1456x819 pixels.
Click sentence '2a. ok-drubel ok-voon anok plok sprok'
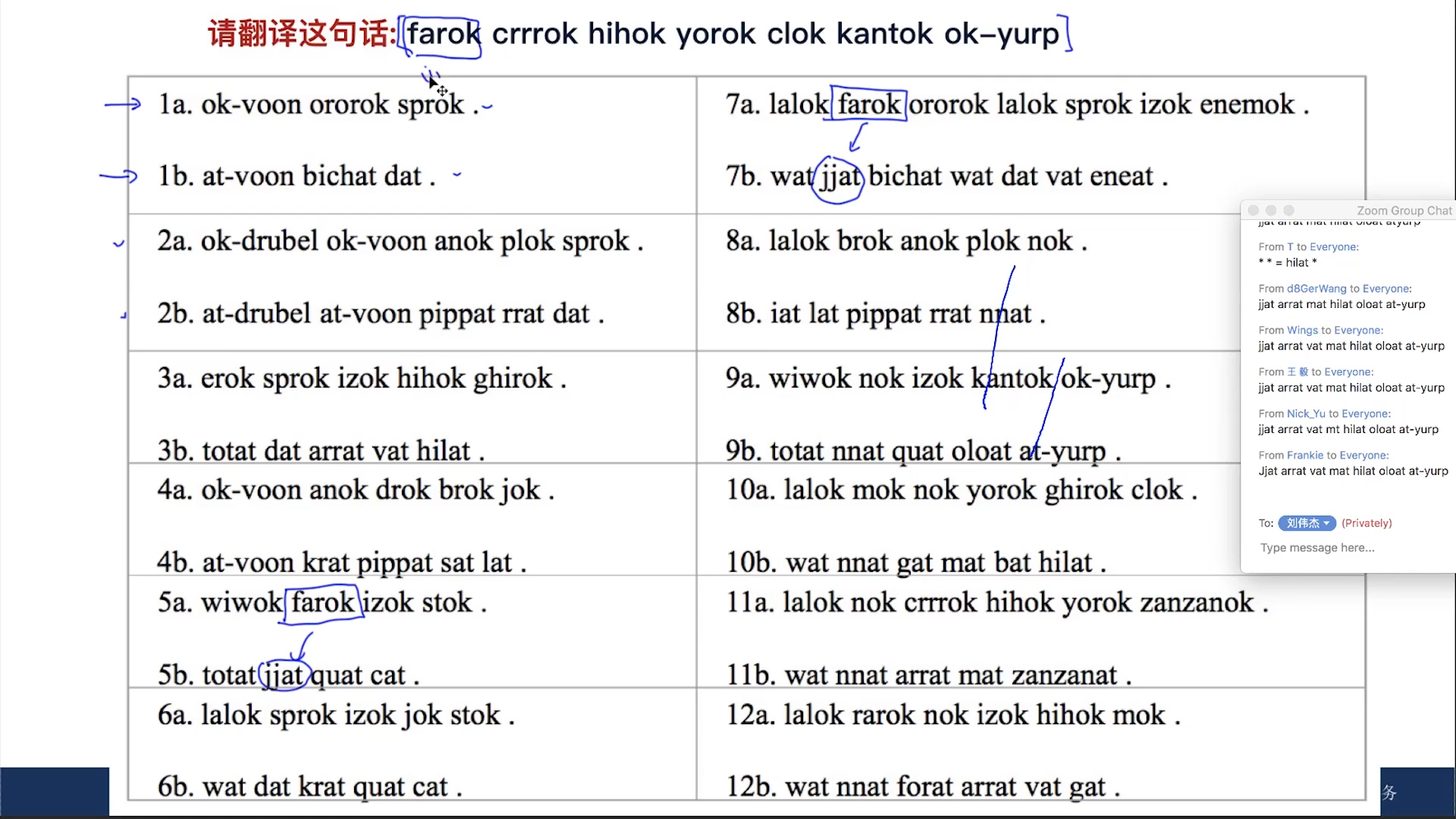(400, 241)
